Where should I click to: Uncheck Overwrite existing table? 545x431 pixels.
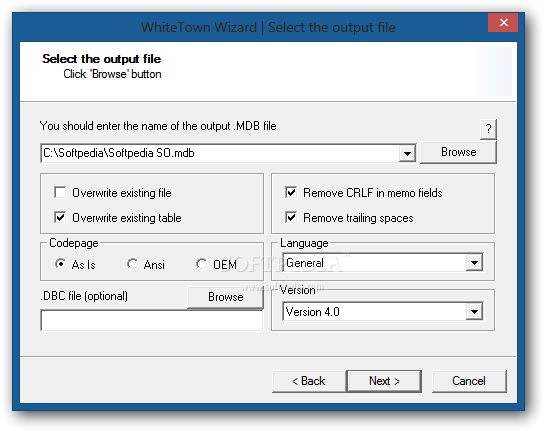coord(60,217)
